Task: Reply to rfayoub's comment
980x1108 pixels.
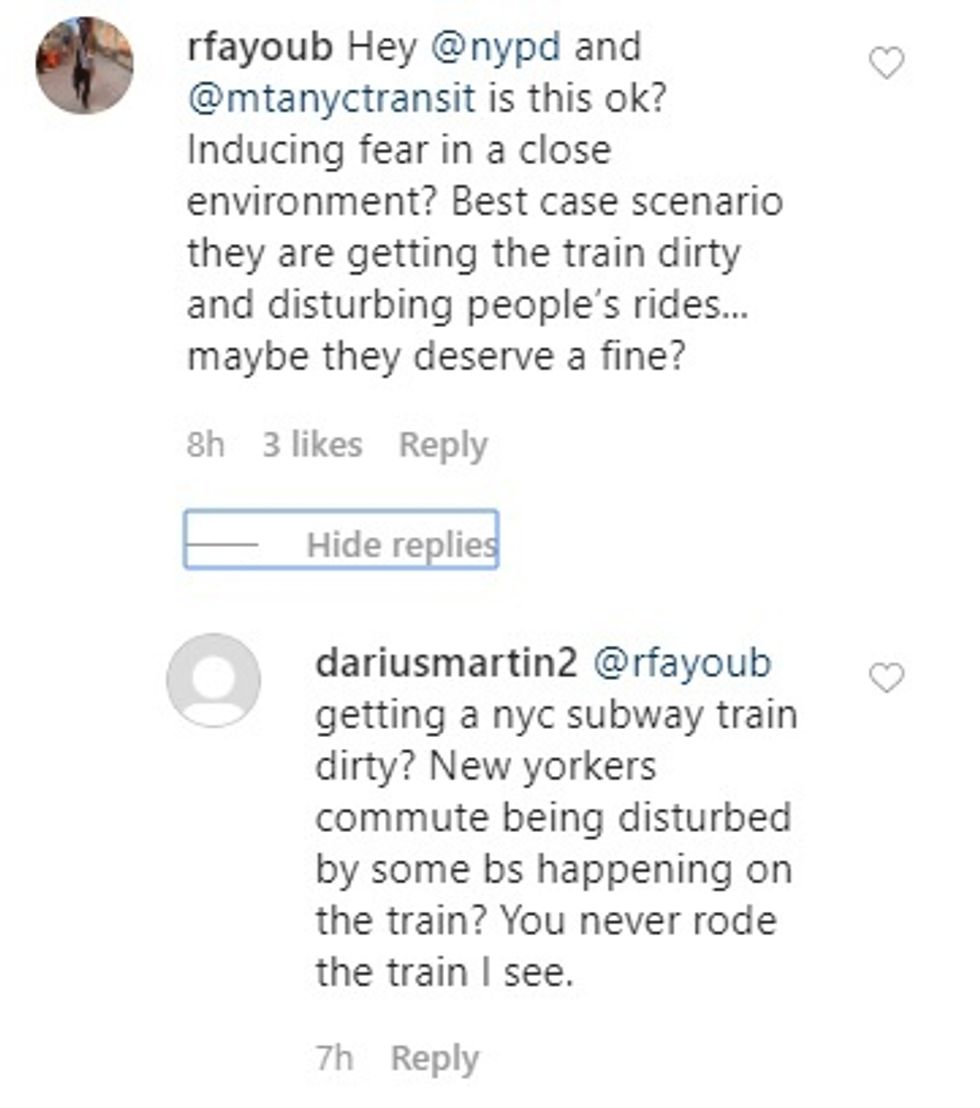Action: 443,444
